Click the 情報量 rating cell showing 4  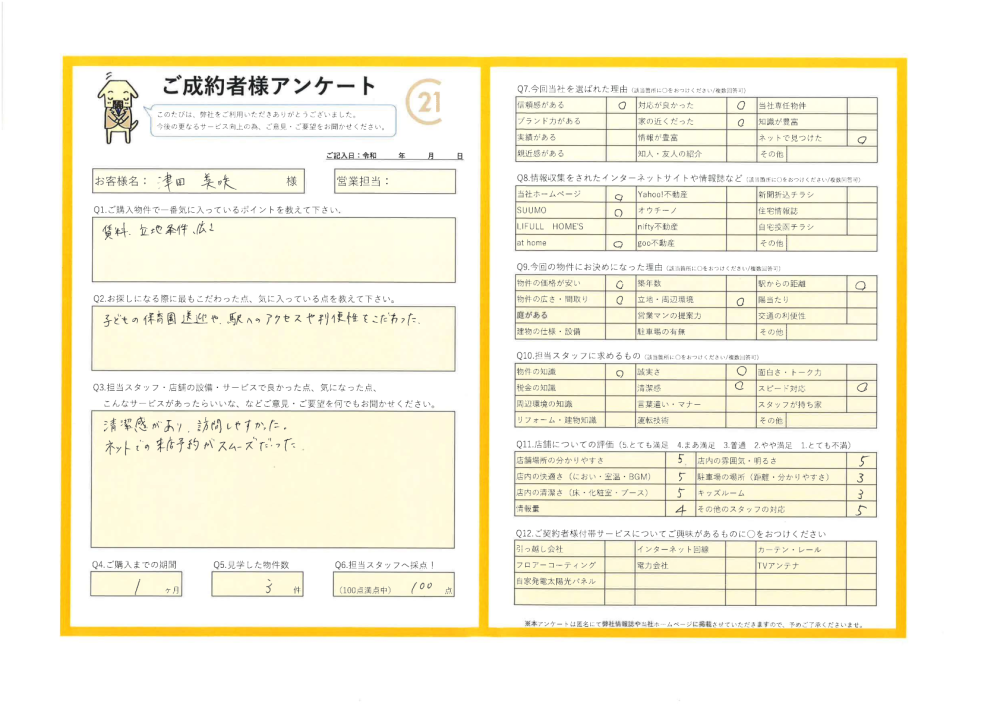681,509
